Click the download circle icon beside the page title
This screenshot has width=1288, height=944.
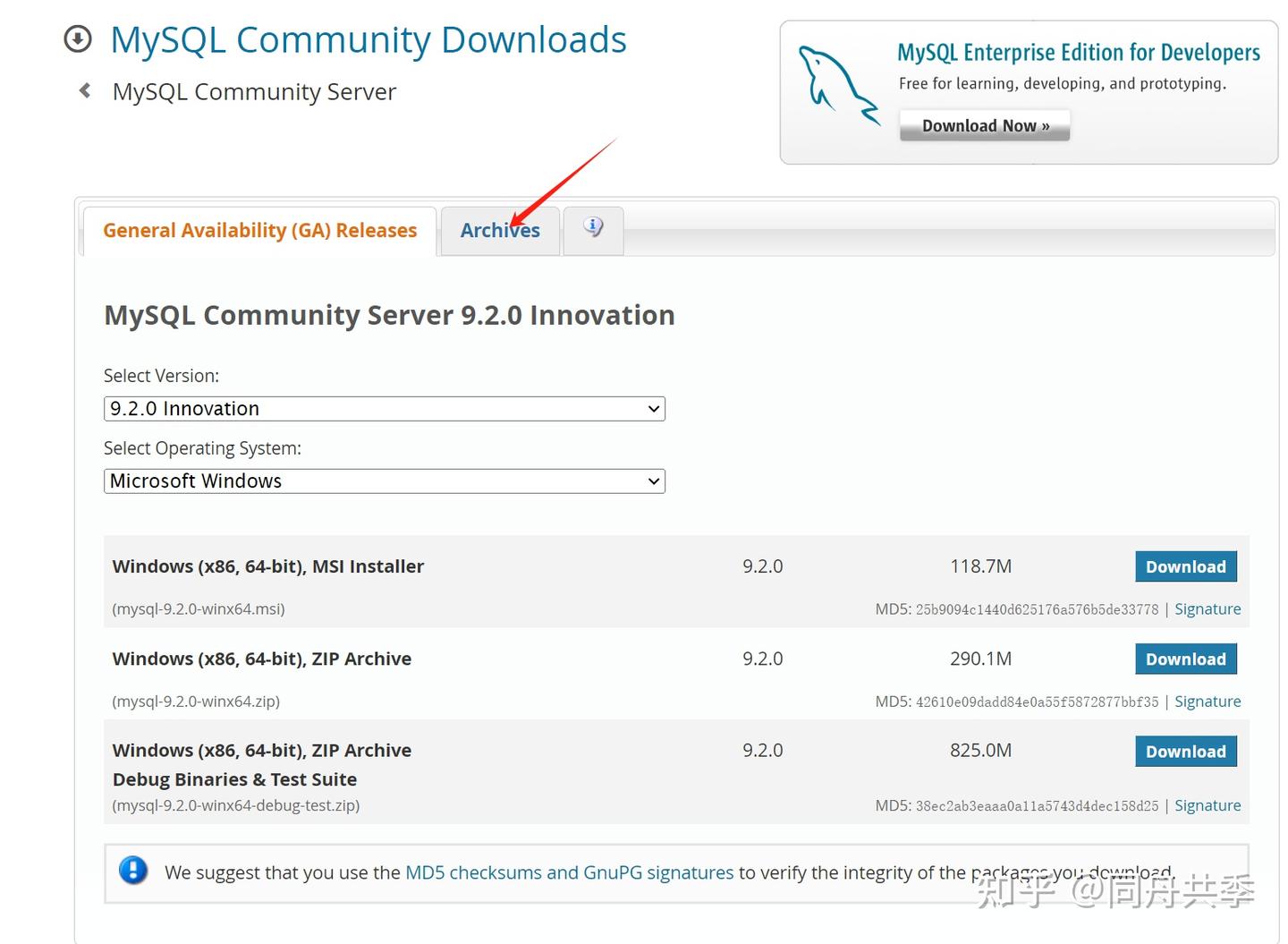pyautogui.click(x=78, y=39)
